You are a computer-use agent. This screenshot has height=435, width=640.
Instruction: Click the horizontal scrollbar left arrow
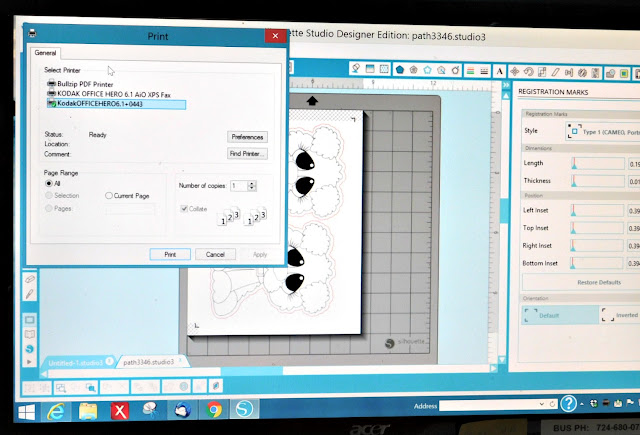pos(44,373)
